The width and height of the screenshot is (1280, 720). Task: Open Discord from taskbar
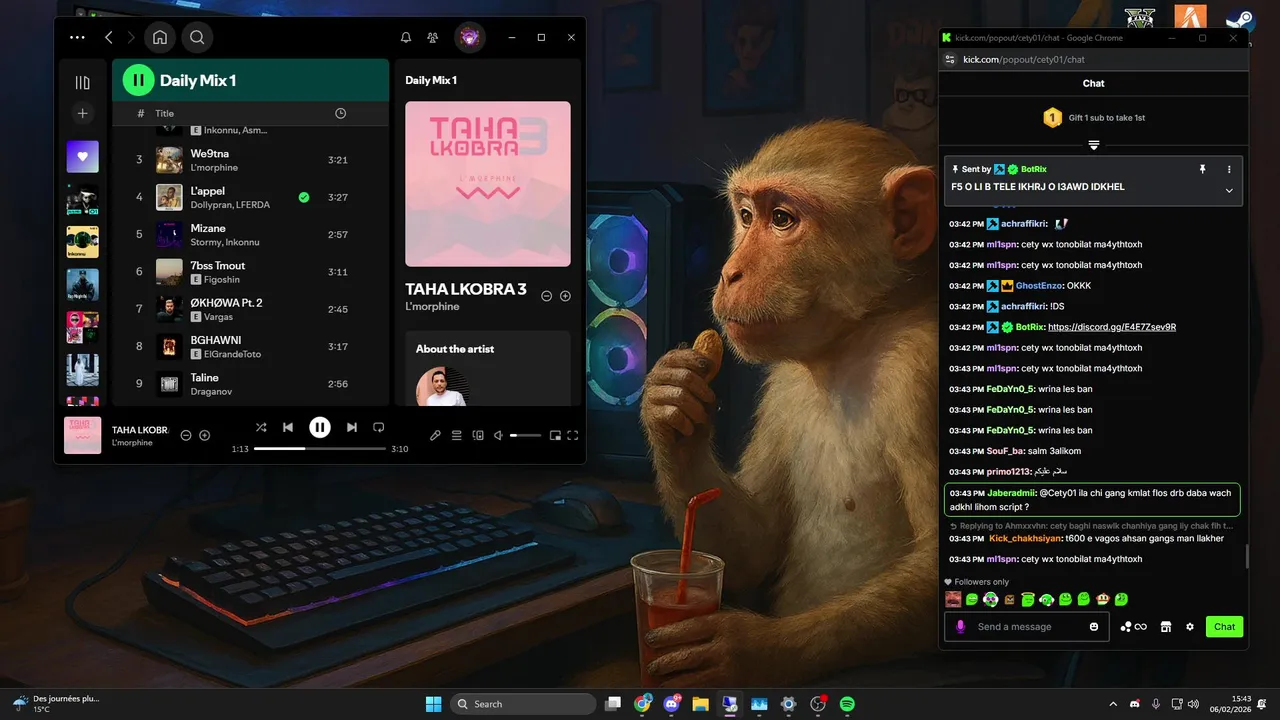671,704
